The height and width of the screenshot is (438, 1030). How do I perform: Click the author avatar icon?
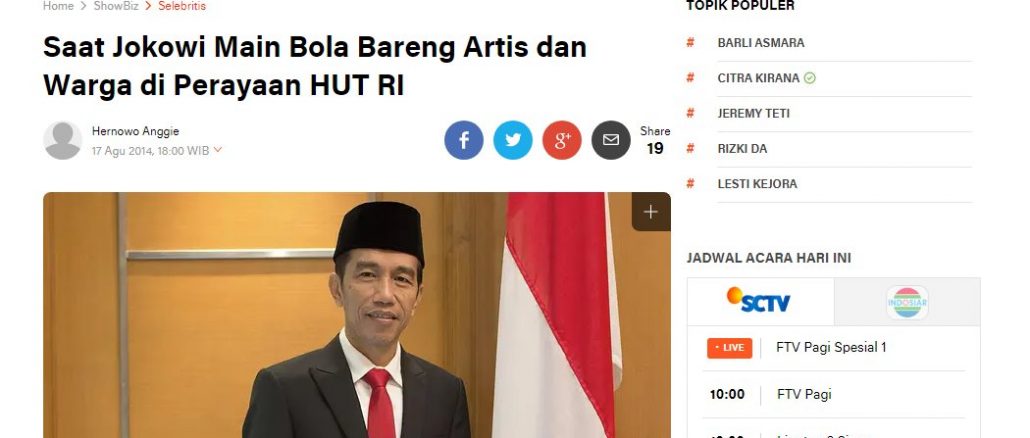coord(62,140)
